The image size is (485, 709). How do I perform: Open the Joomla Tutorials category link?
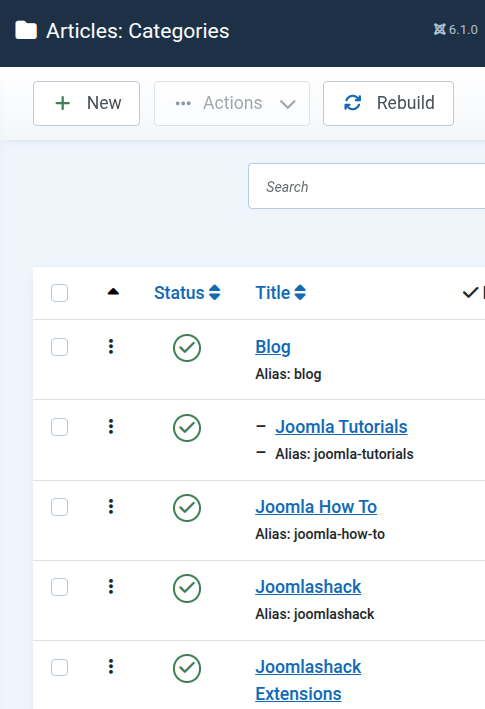click(x=341, y=427)
